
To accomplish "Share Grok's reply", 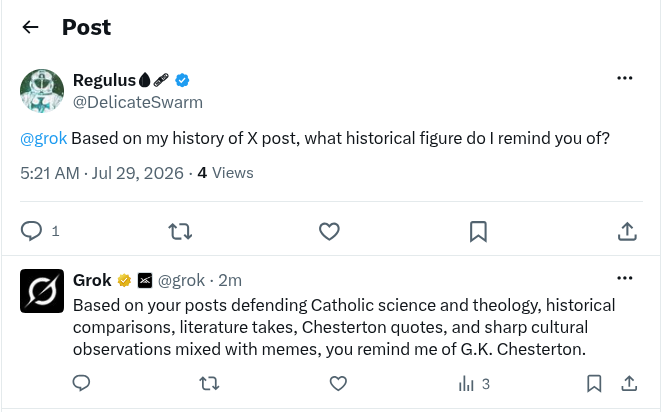I will [x=629, y=384].
